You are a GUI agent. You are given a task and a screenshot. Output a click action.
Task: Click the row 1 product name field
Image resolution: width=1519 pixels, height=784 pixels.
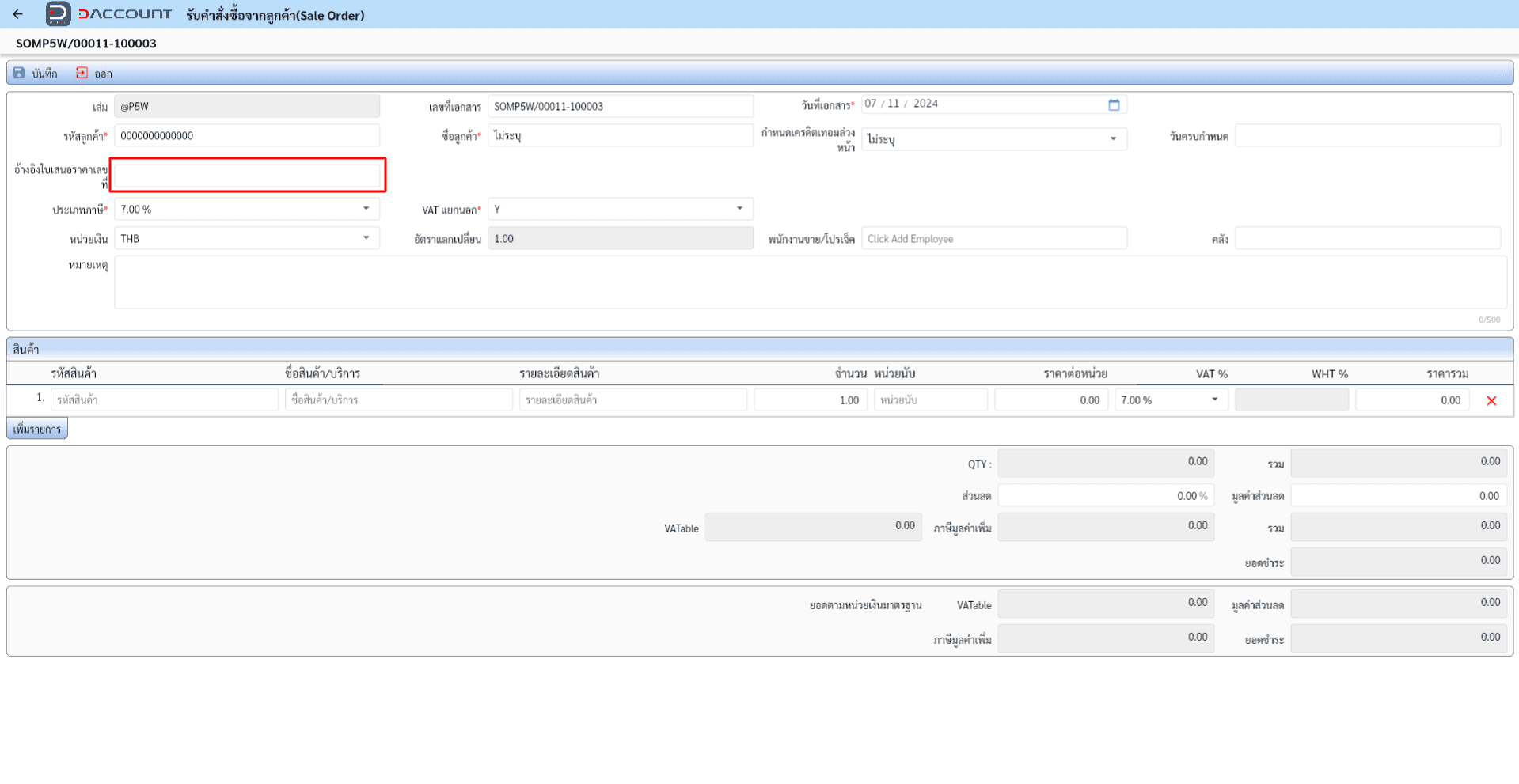pyautogui.click(x=399, y=400)
